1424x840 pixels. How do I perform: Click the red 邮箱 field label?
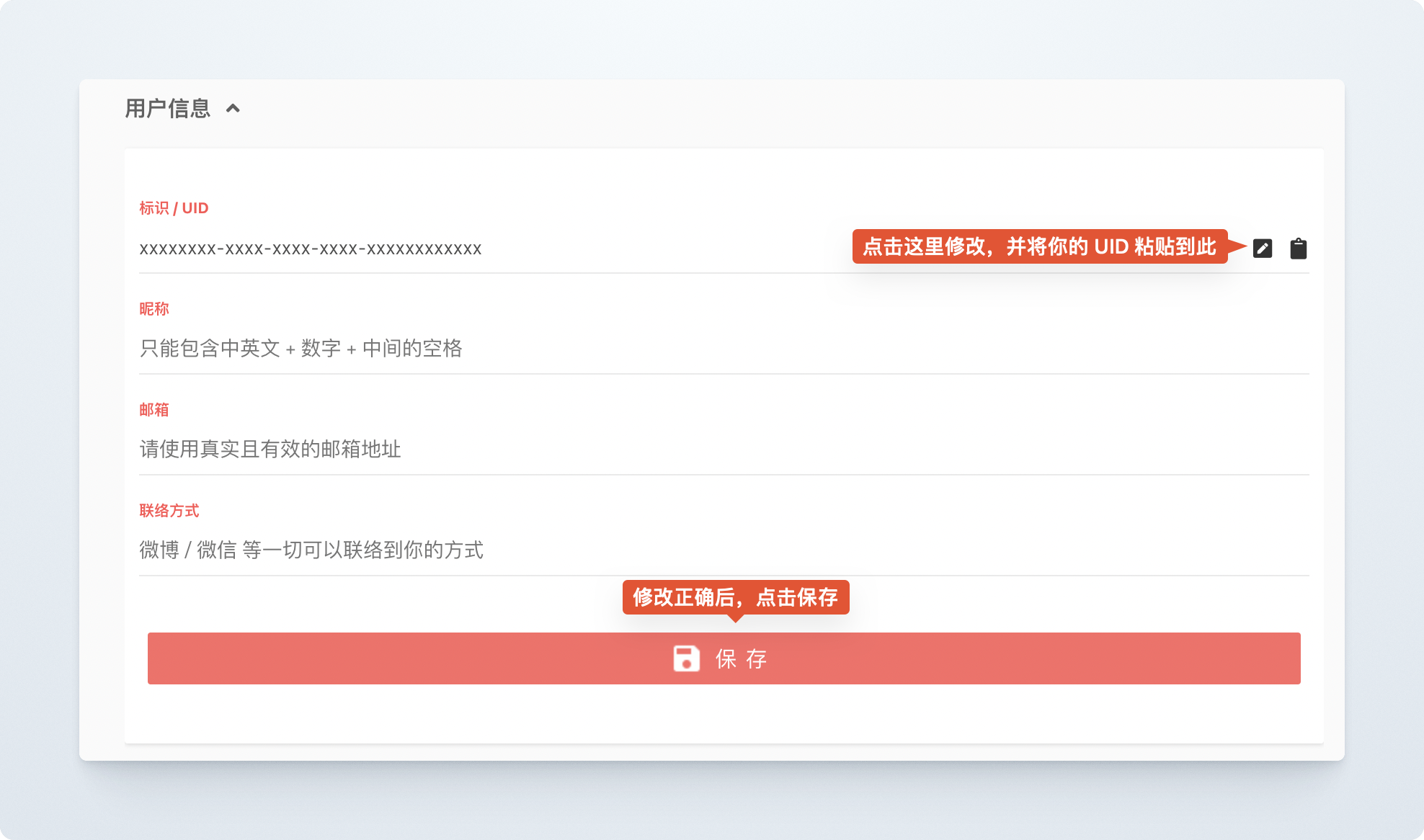click(x=153, y=409)
